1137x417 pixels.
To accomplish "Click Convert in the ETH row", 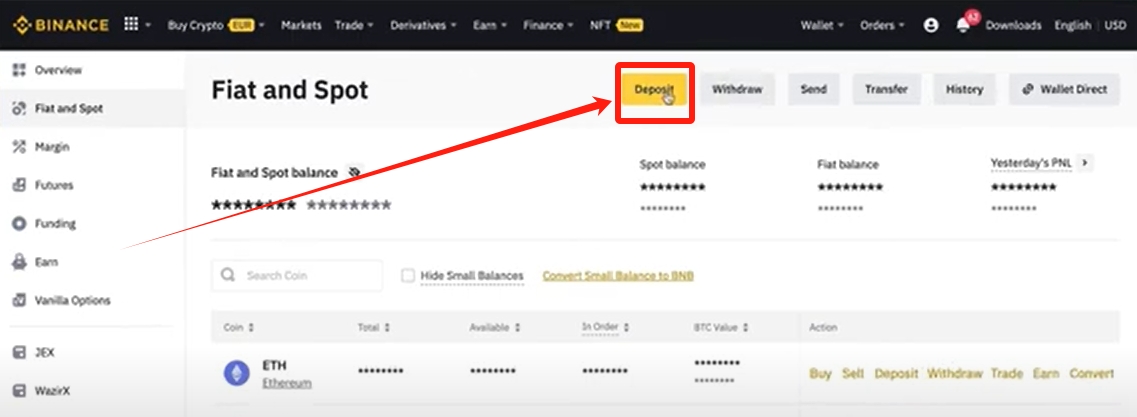I will [1091, 373].
